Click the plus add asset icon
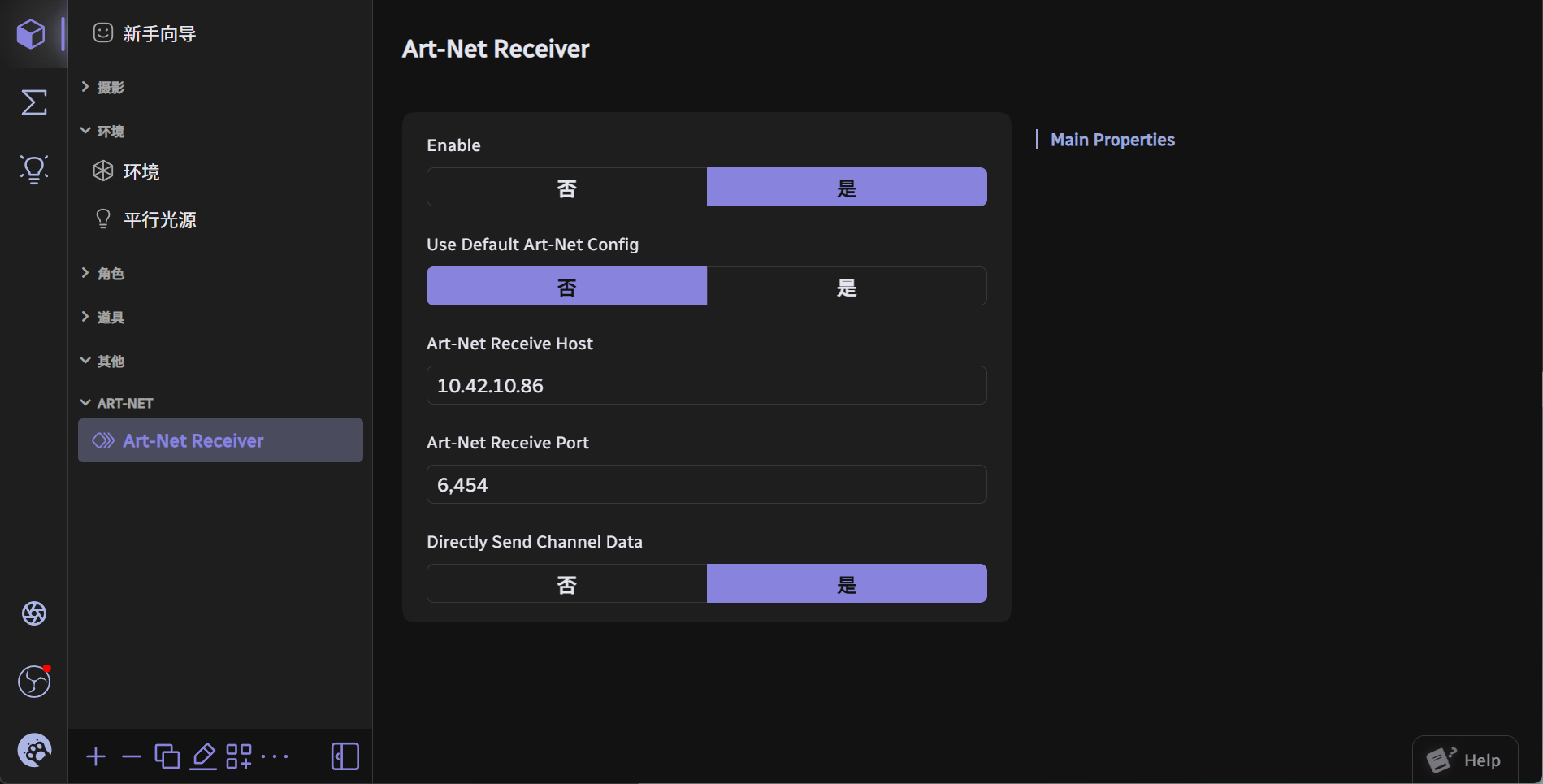This screenshot has height=784, width=1543. coord(96,756)
